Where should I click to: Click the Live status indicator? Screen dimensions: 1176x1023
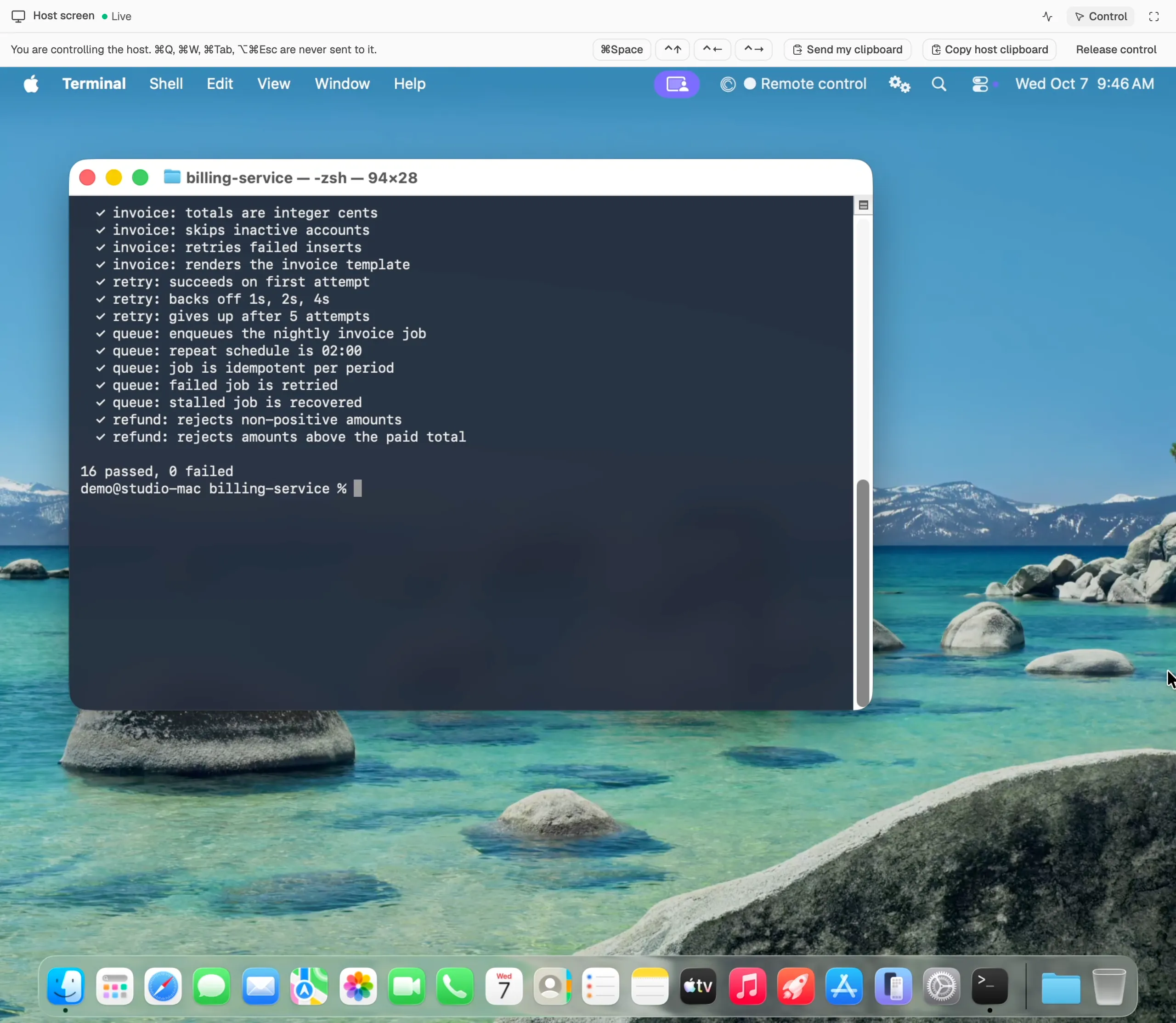pos(117,17)
